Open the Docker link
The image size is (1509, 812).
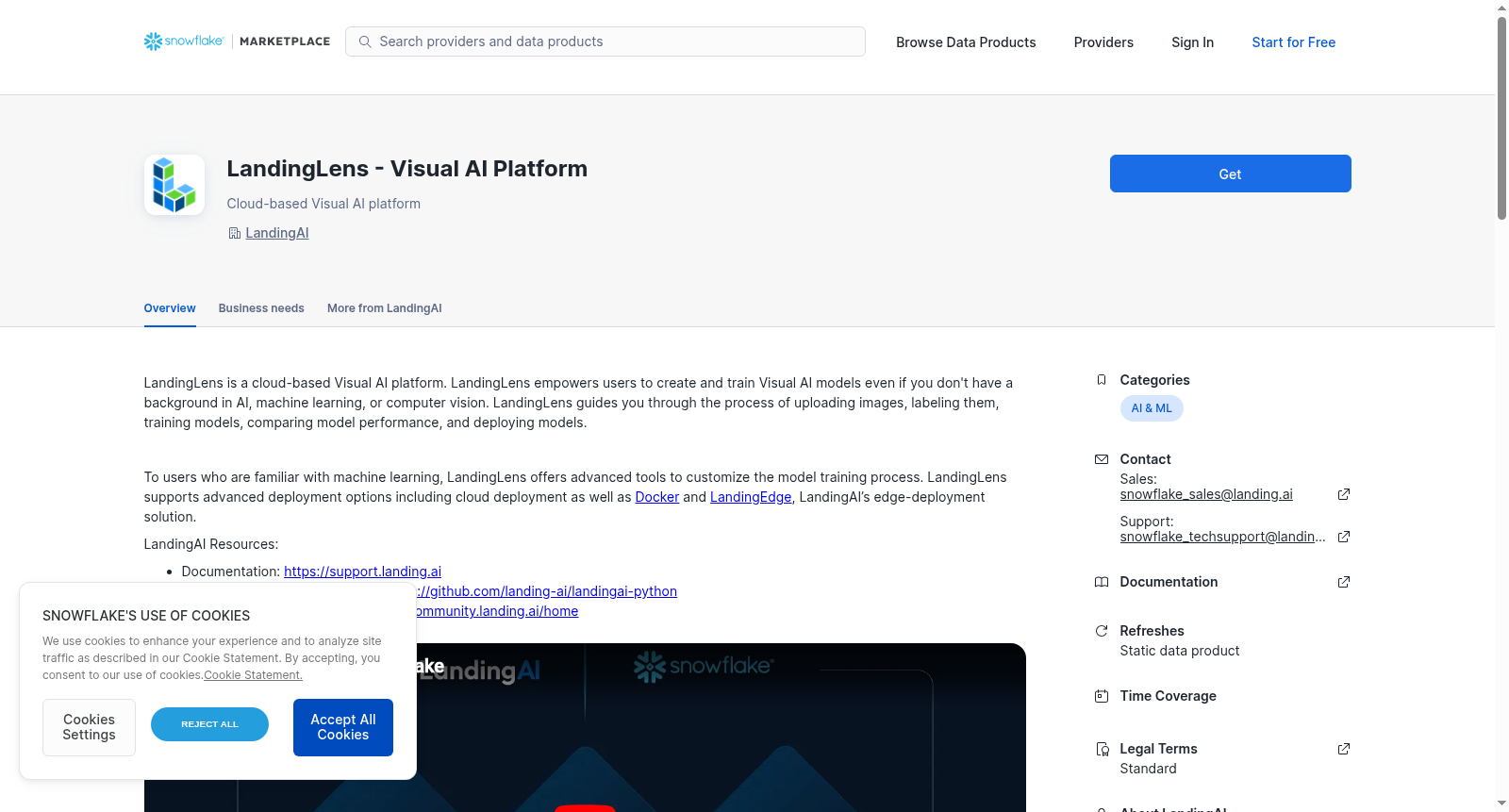tap(657, 497)
